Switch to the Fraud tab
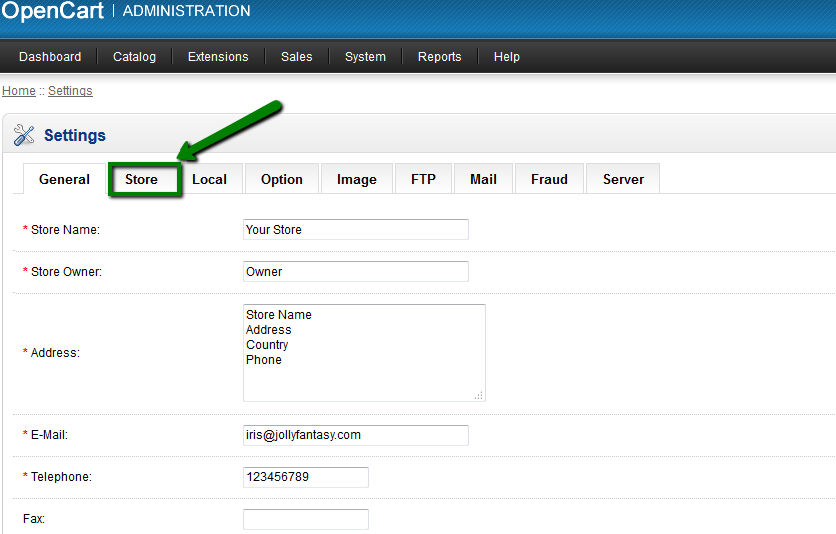This screenshot has width=836, height=534. 549,179
